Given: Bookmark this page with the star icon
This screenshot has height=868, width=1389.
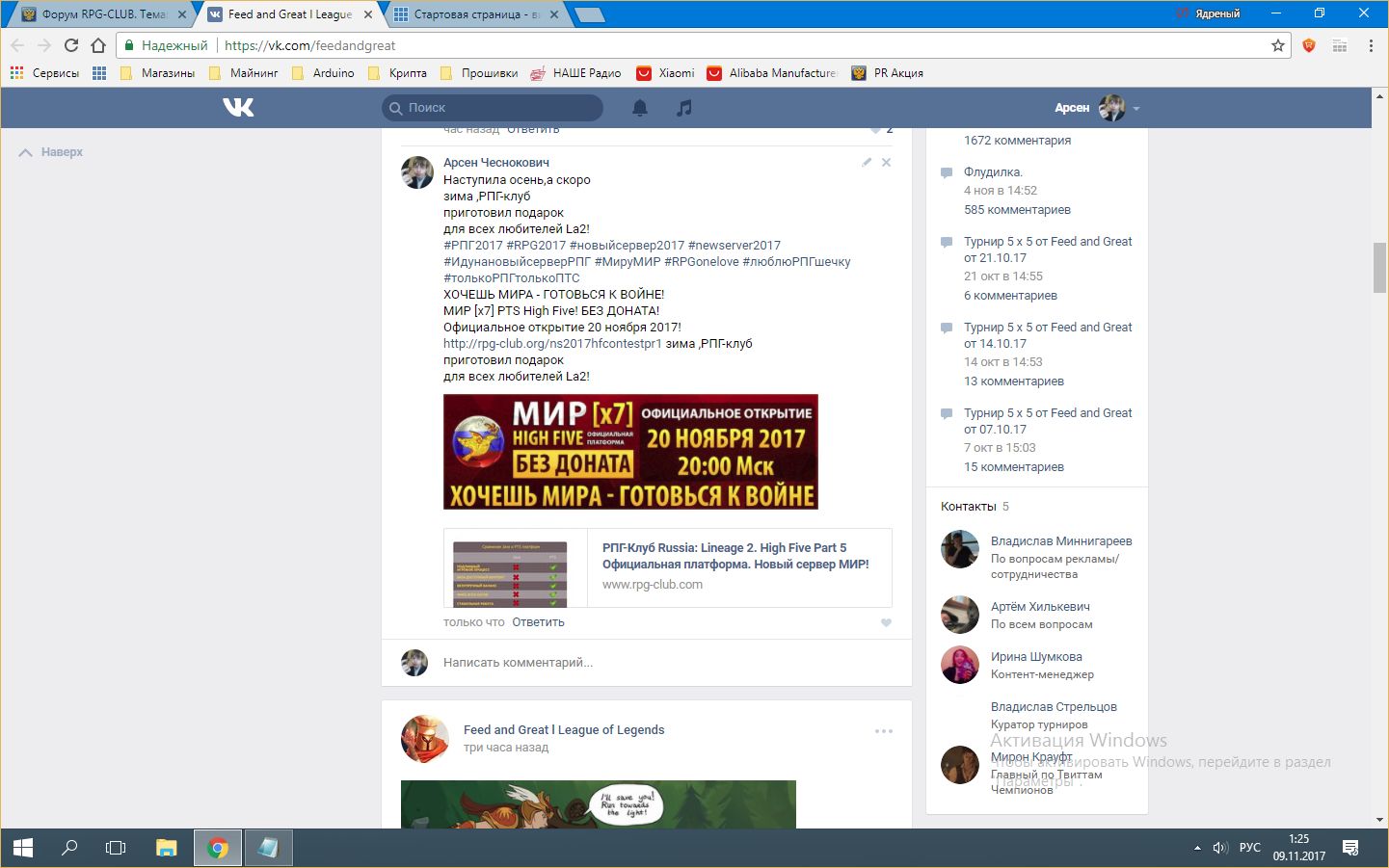Looking at the screenshot, I should click(x=1278, y=45).
